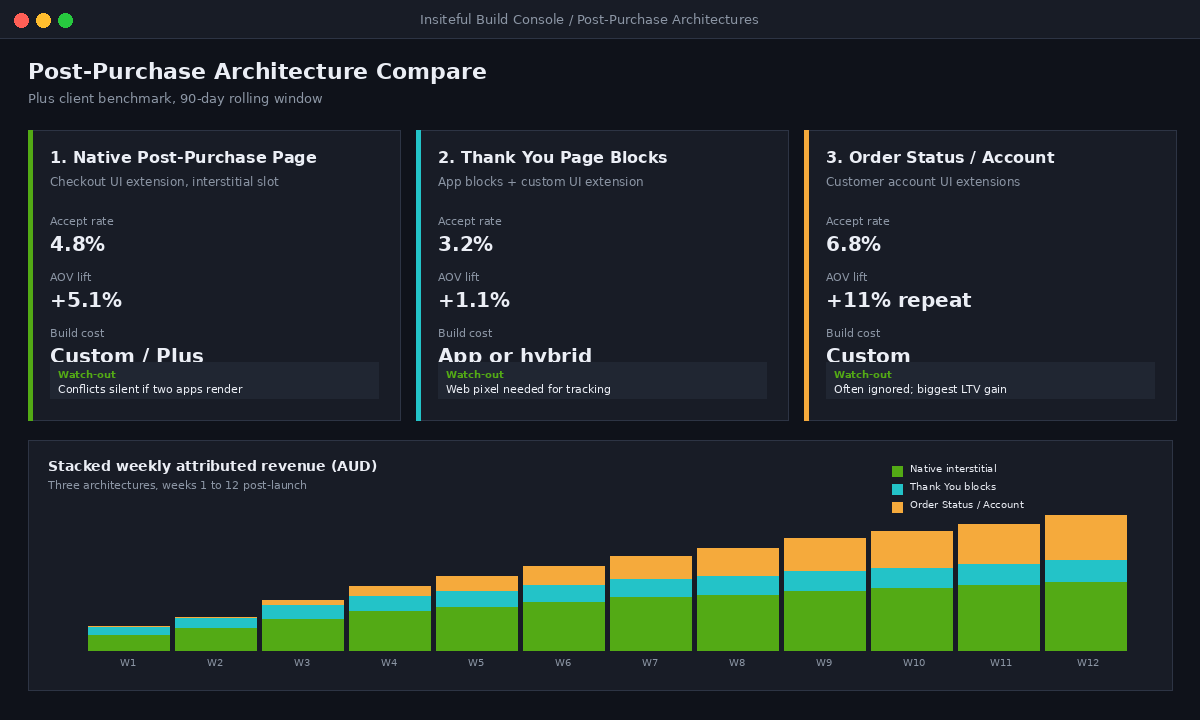The width and height of the screenshot is (1200, 720).
Task: Click the Thank You blocks legend label
Action: (953, 487)
